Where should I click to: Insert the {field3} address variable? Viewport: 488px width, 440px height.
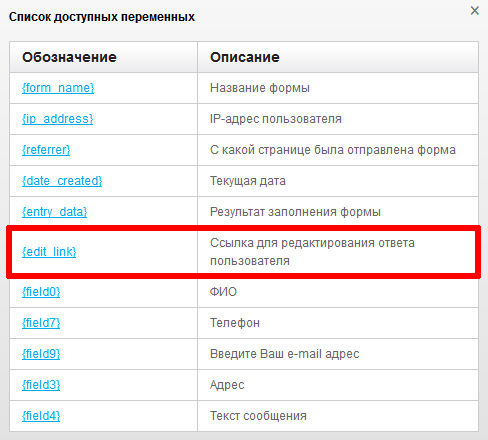point(41,385)
